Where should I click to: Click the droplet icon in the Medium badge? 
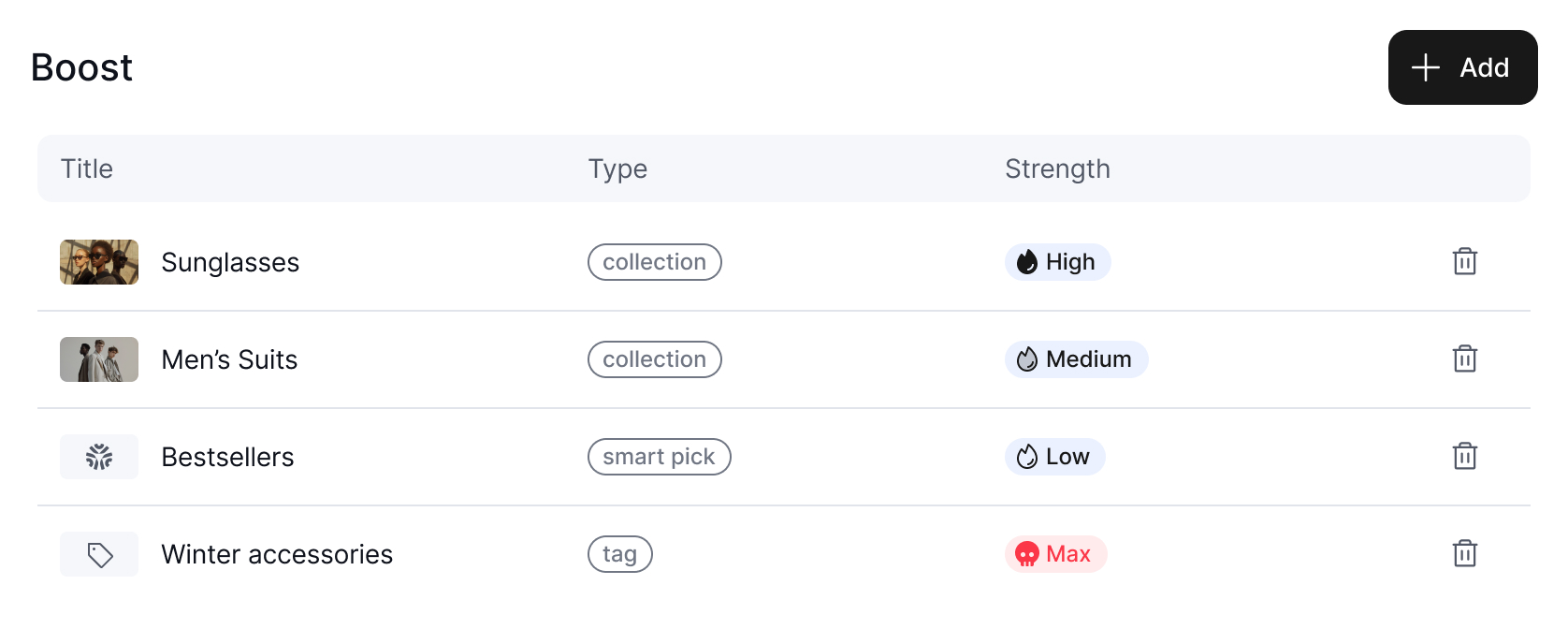1026,359
